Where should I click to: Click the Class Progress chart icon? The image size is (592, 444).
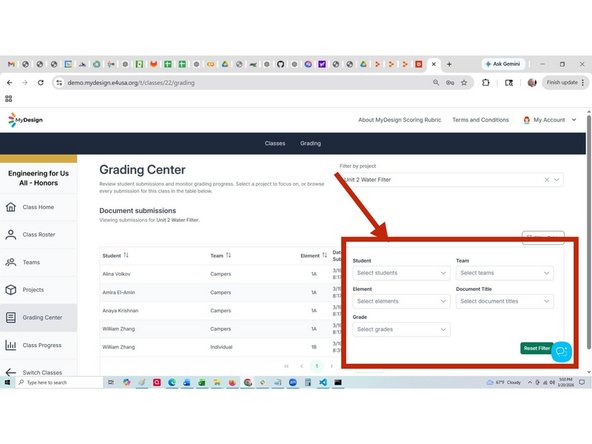pos(11,345)
